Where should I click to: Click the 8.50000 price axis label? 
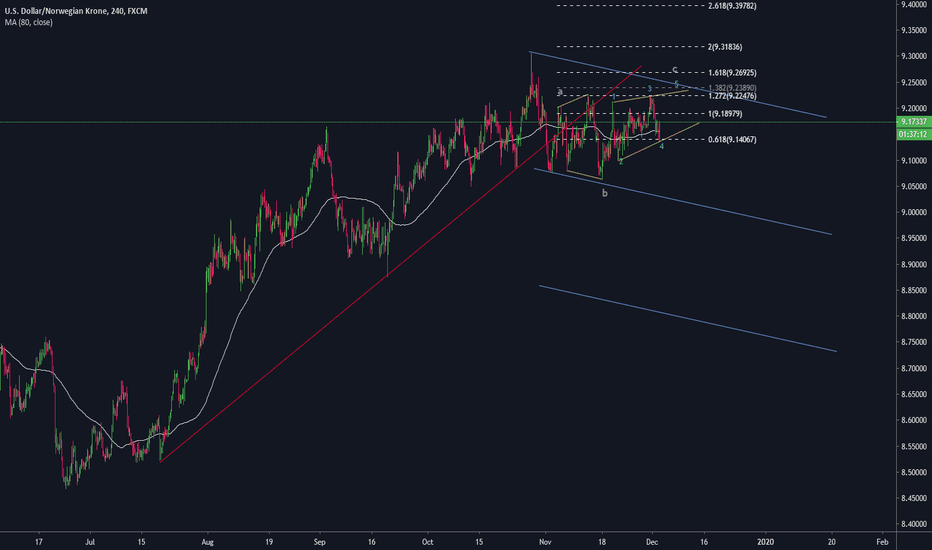(911, 472)
